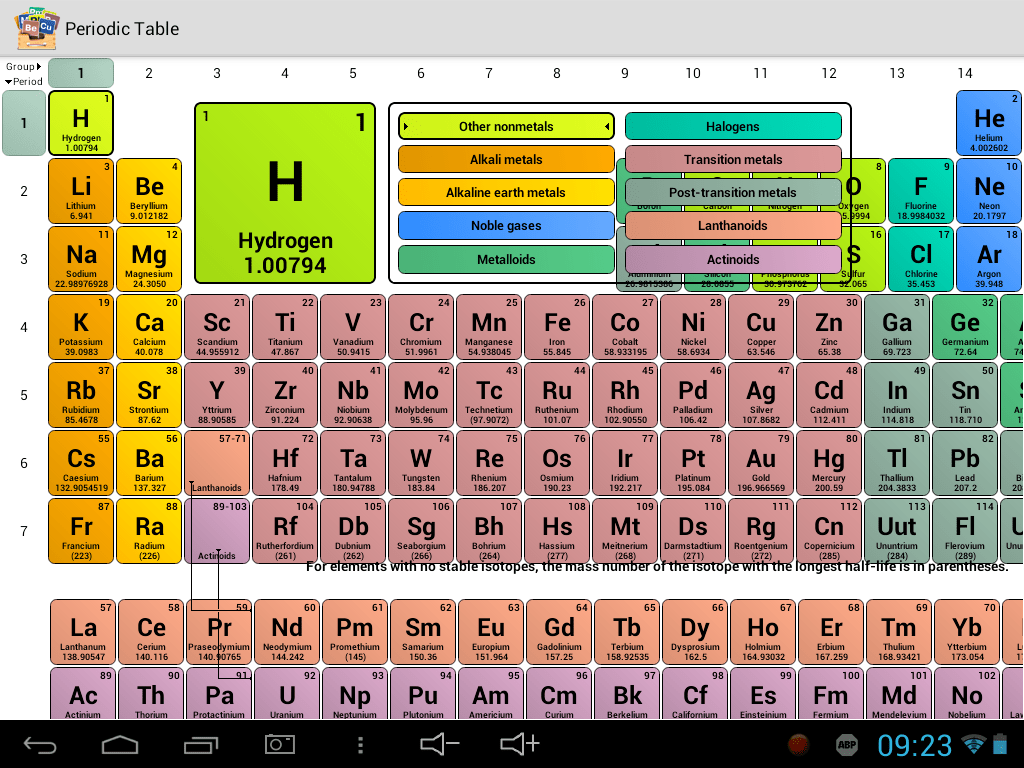Select the Uranium element cell
This screenshot has height=768, width=1024.
pyautogui.click(x=287, y=694)
